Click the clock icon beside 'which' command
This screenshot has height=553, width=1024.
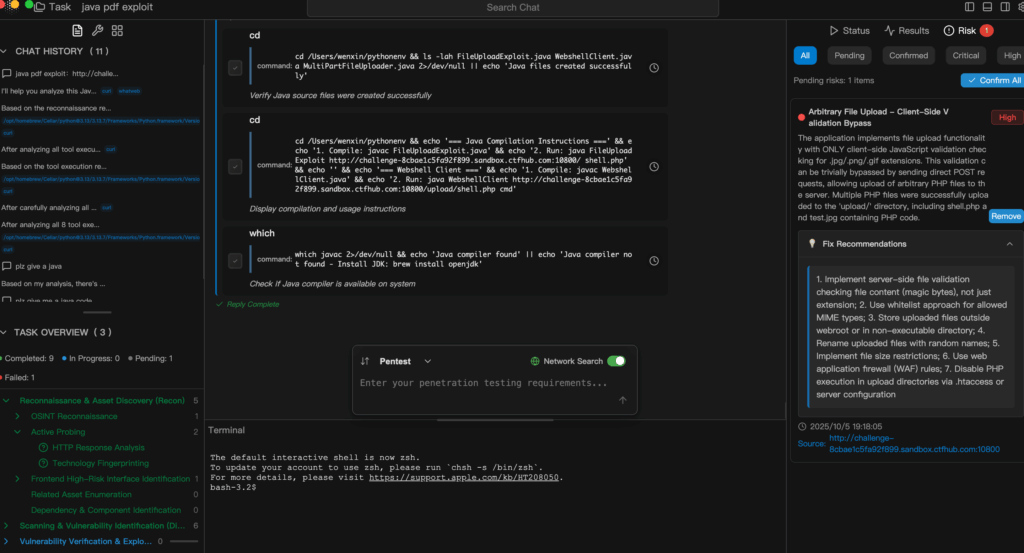pyautogui.click(x=654, y=260)
